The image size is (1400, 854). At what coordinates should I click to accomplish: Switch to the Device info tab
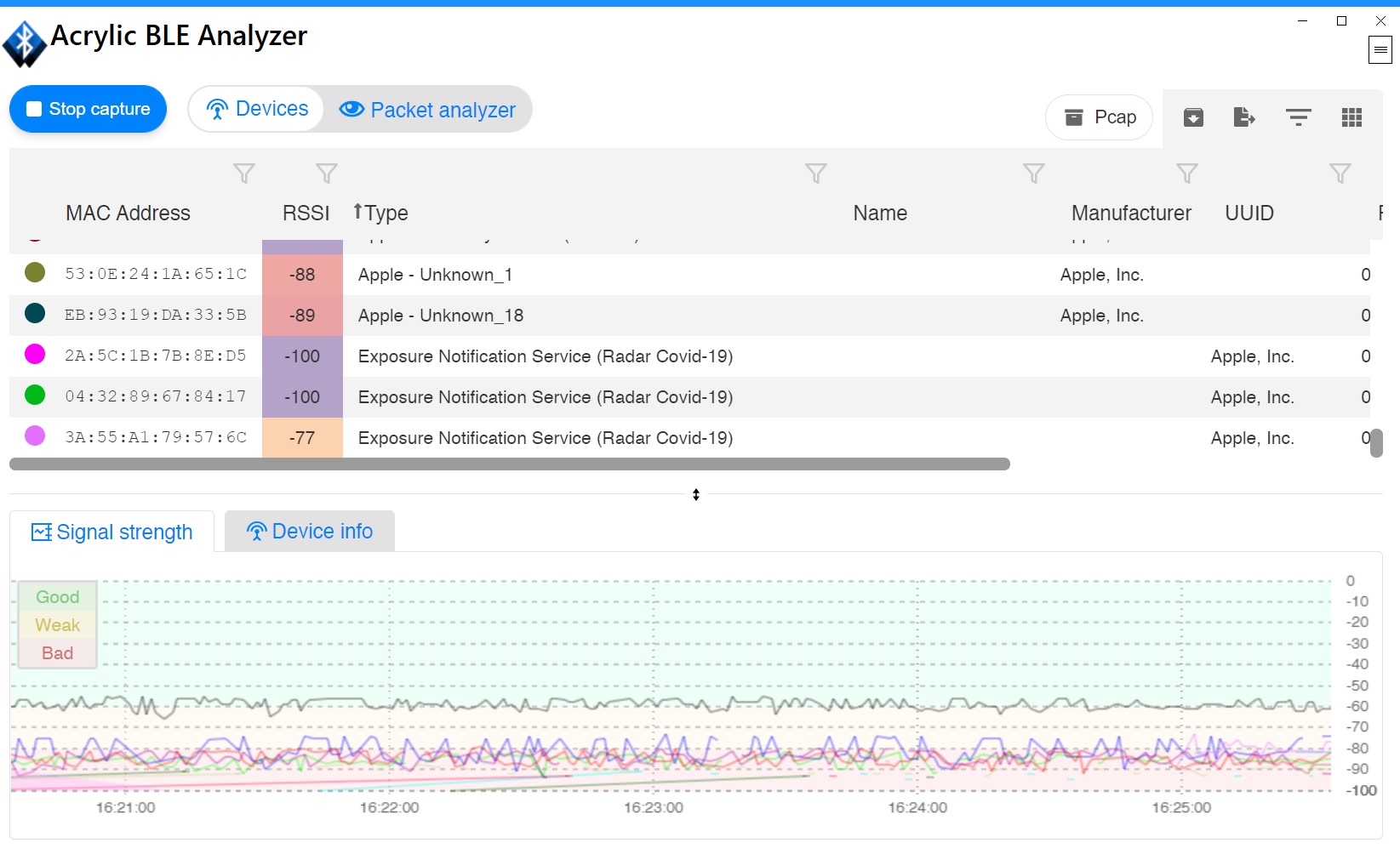tap(310, 532)
